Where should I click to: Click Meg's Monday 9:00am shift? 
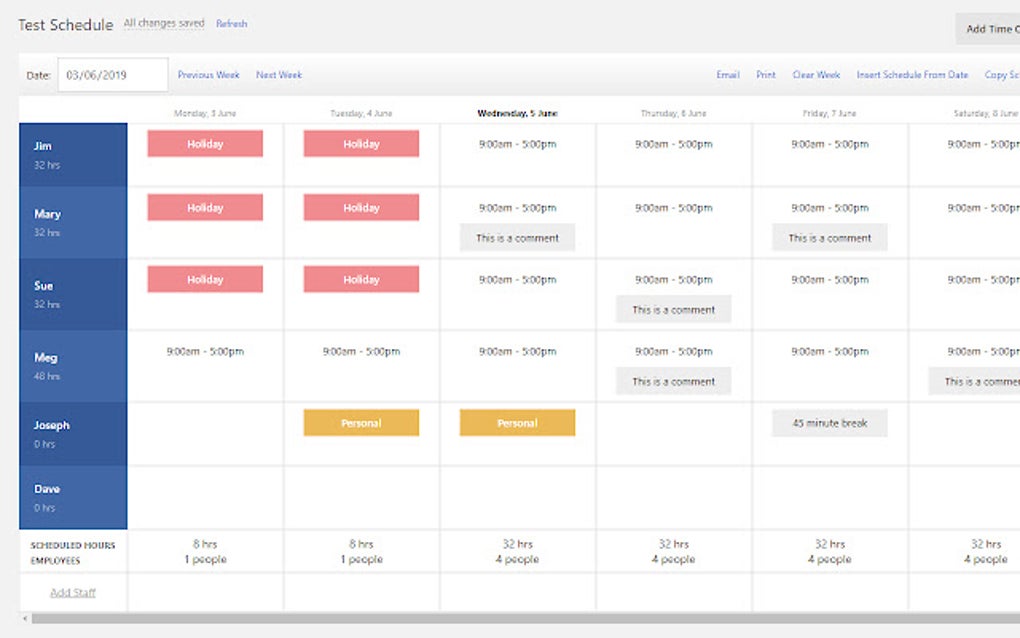click(x=205, y=351)
